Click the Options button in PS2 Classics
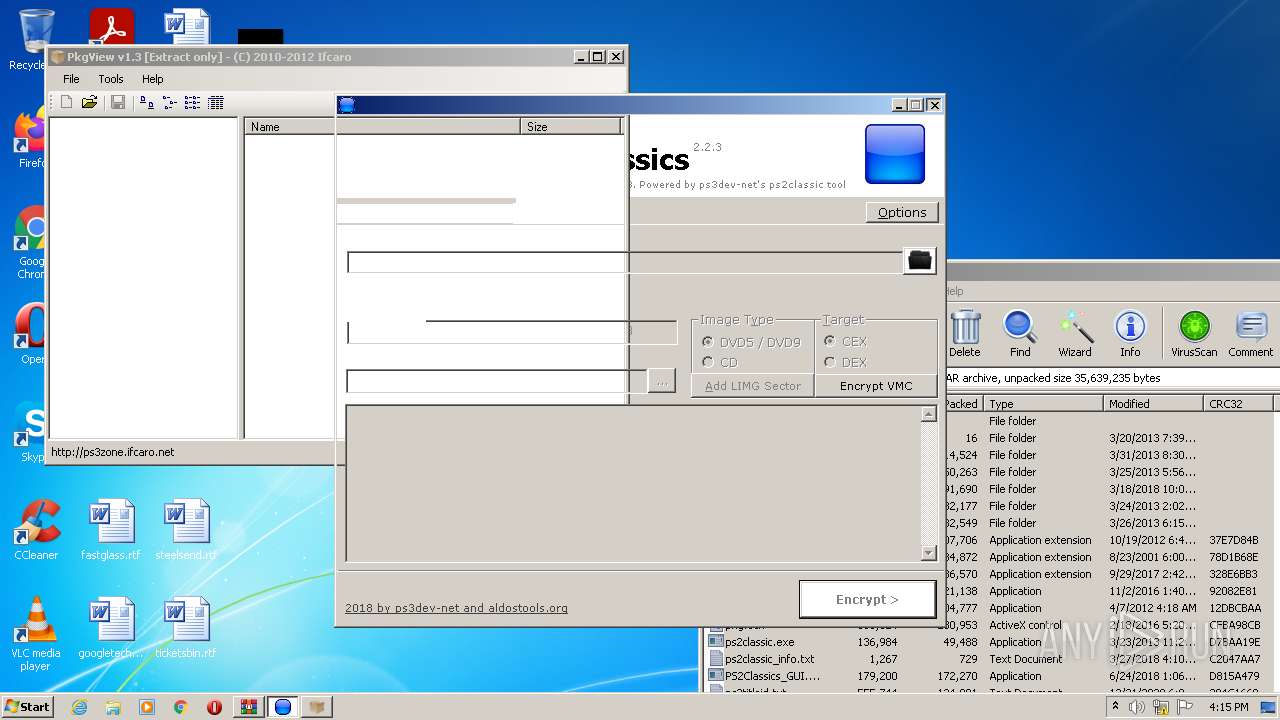Viewport: 1280px width, 720px height. coord(902,212)
